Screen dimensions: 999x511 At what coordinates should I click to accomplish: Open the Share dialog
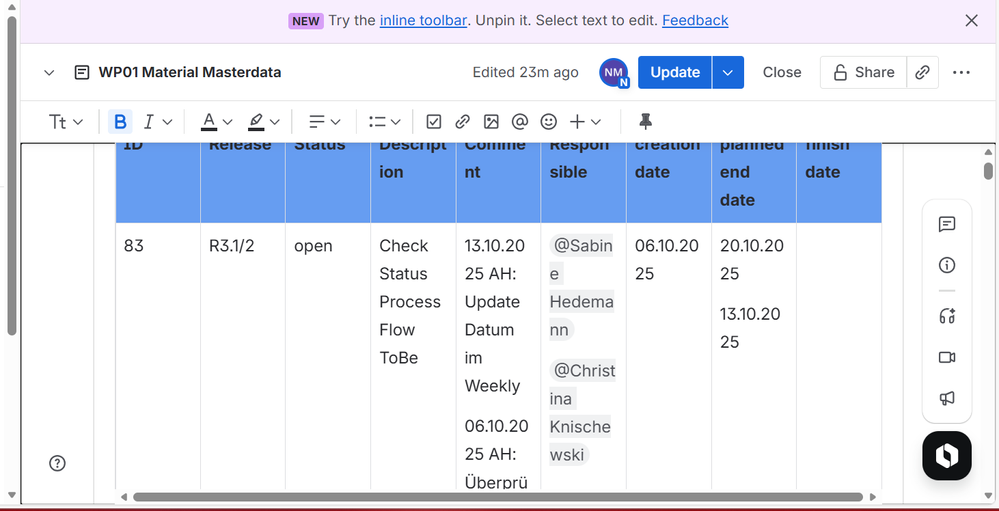tap(863, 72)
